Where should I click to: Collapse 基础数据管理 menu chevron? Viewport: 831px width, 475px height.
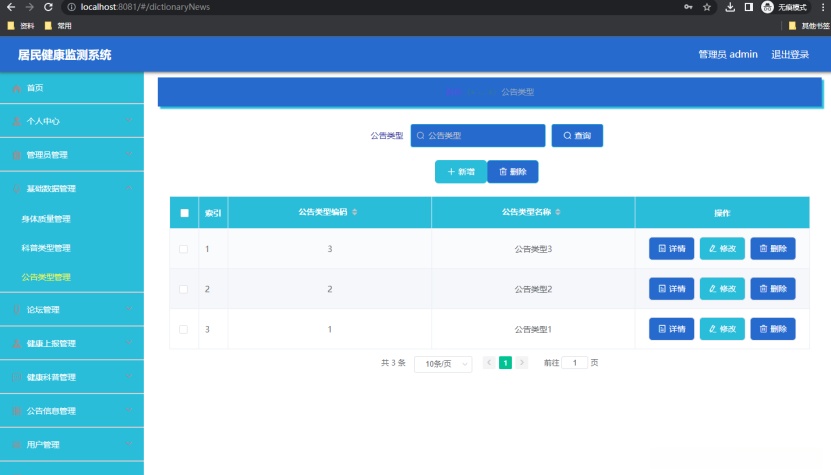129,188
